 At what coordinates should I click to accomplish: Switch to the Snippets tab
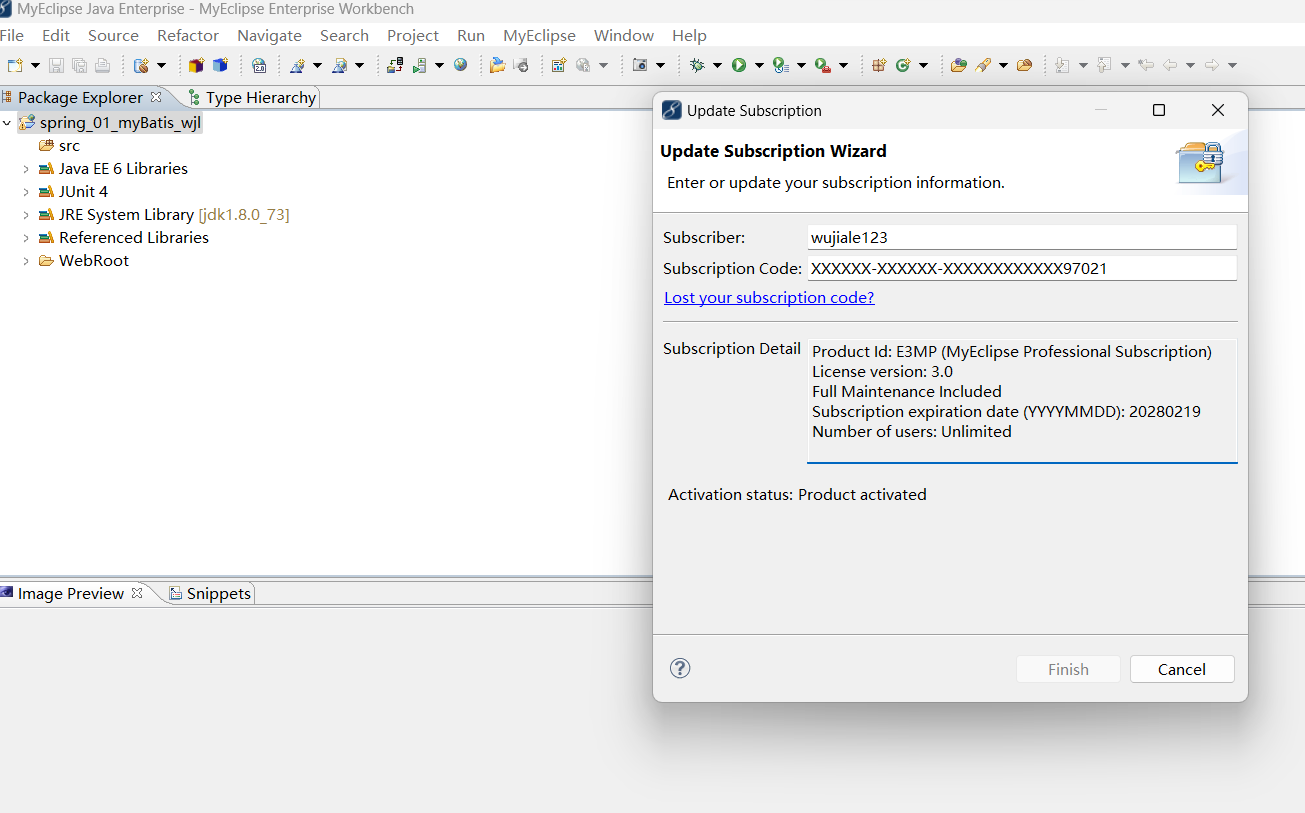click(x=209, y=593)
